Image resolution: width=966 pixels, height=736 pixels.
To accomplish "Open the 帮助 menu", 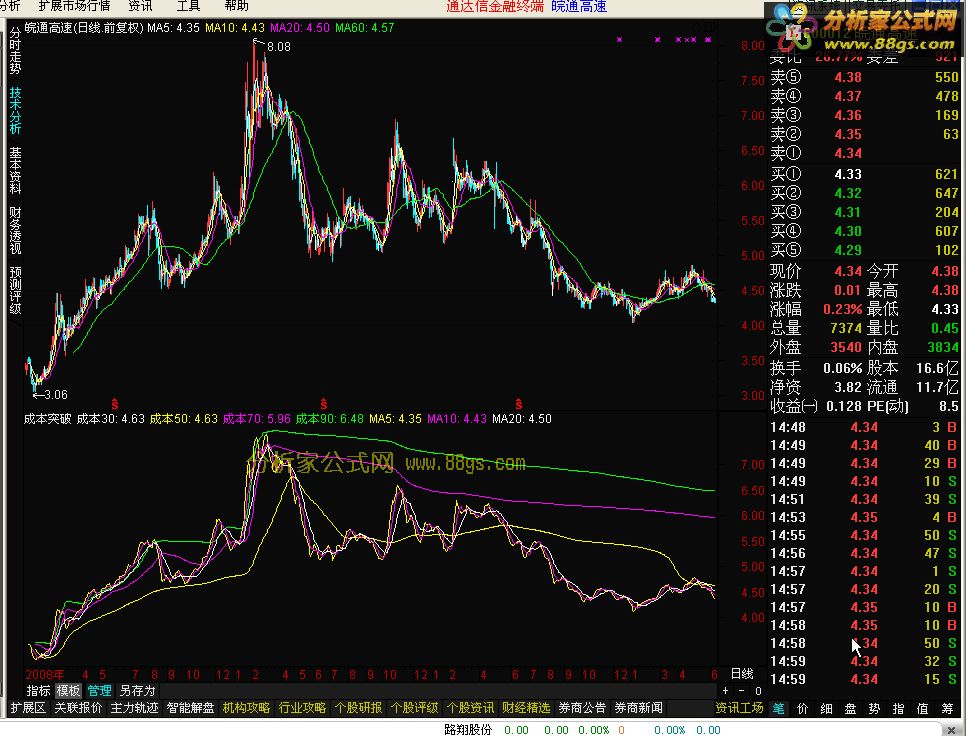I will (x=237, y=6).
